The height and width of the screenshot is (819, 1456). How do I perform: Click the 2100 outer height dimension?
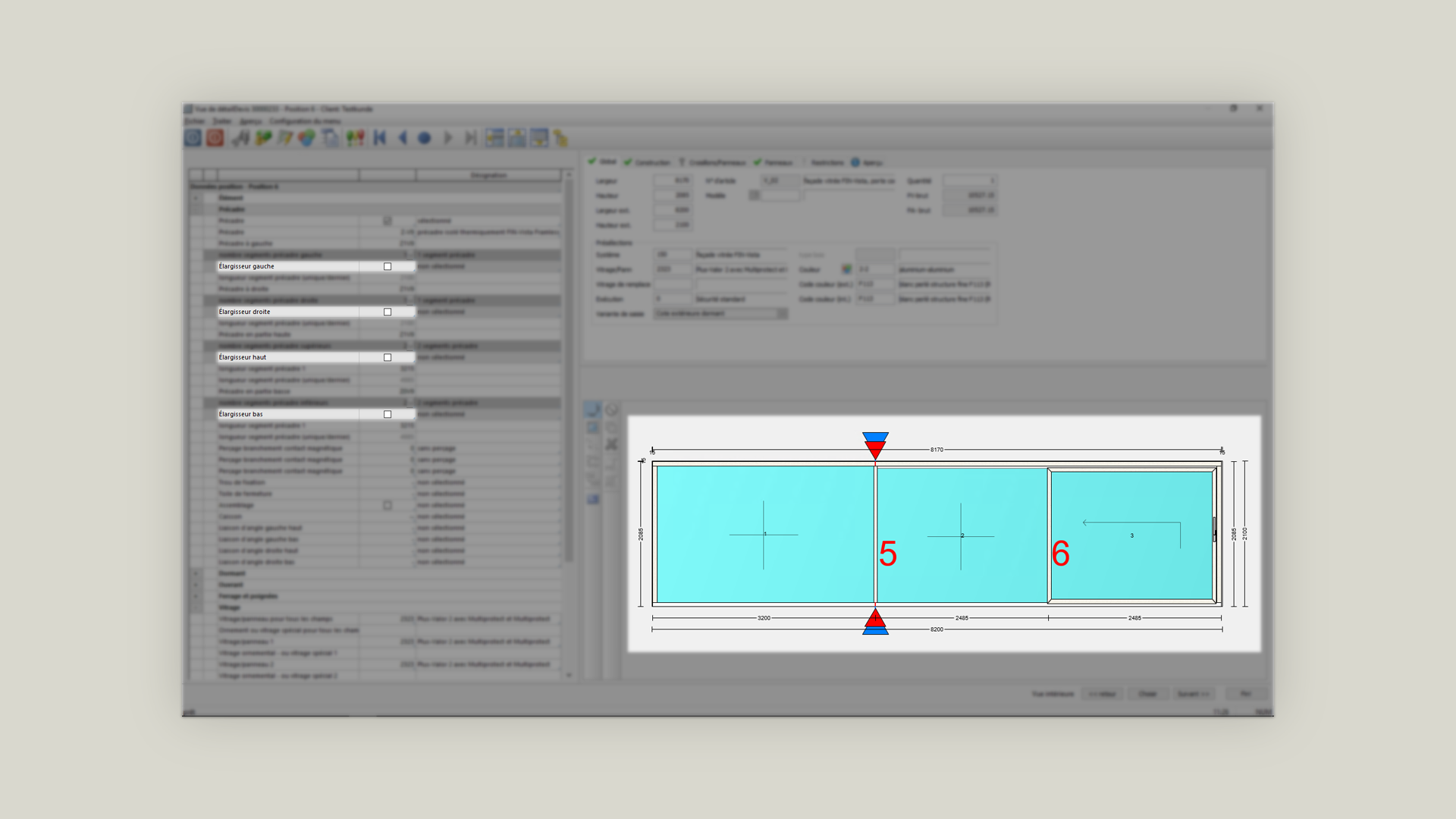click(x=1244, y=534)
